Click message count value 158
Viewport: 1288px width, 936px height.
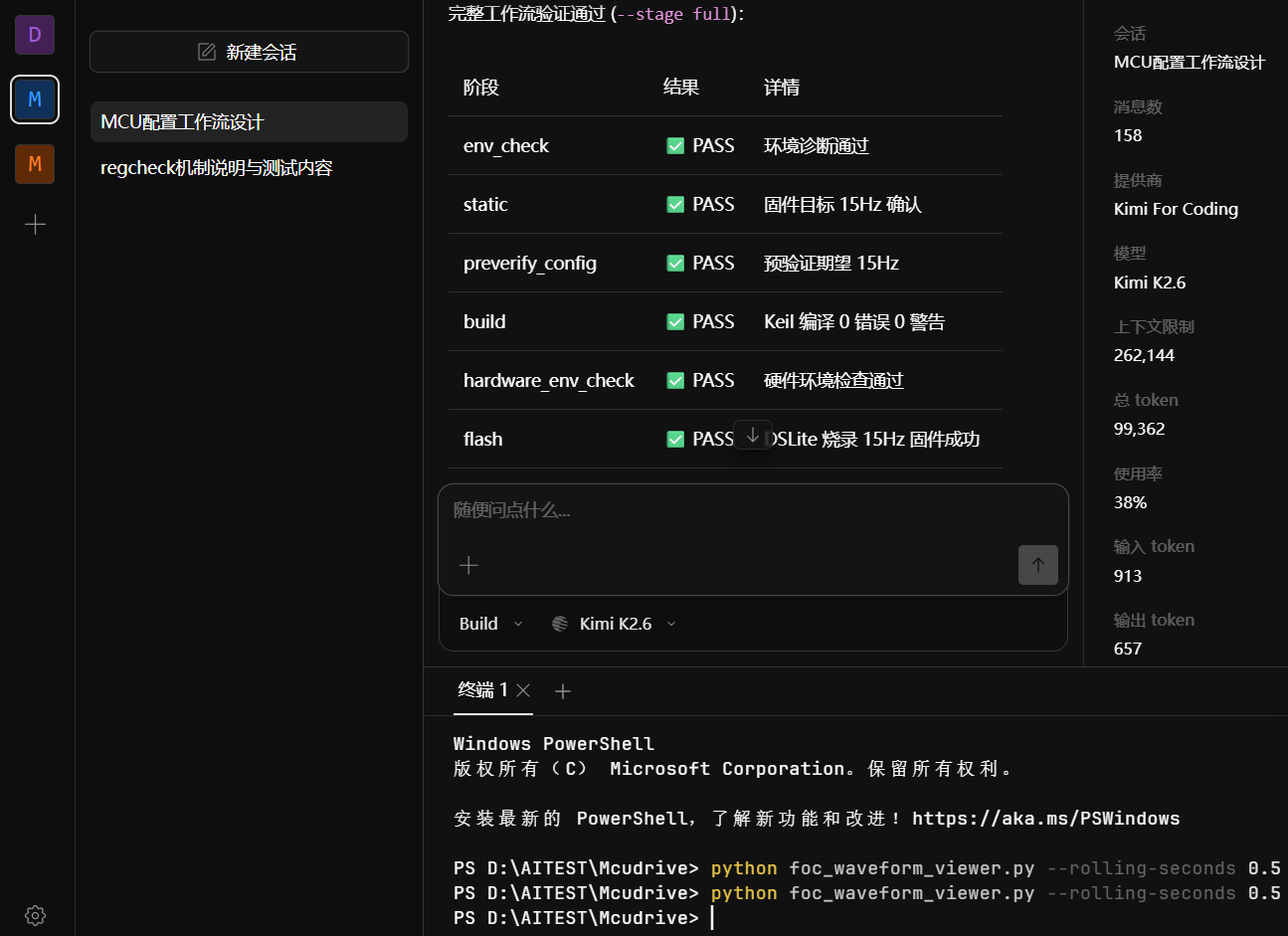[1128, 136]
